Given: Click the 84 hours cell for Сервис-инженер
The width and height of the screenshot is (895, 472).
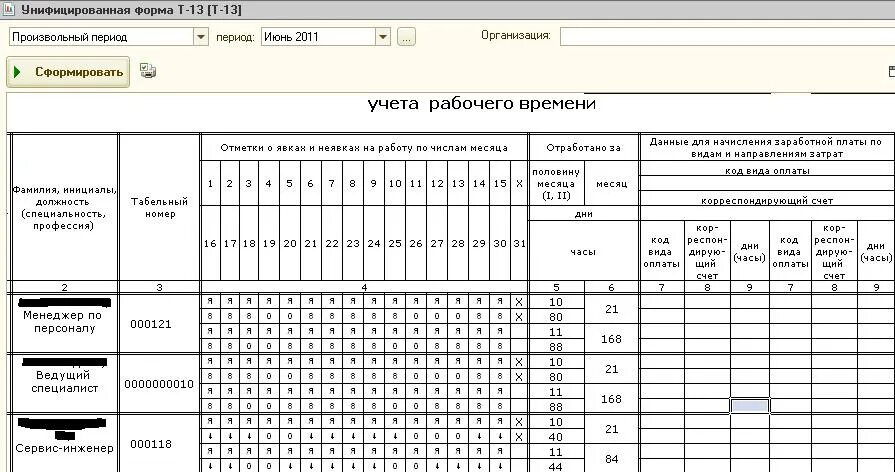Looking at the screenshot, I should click(x=611, y=459).
